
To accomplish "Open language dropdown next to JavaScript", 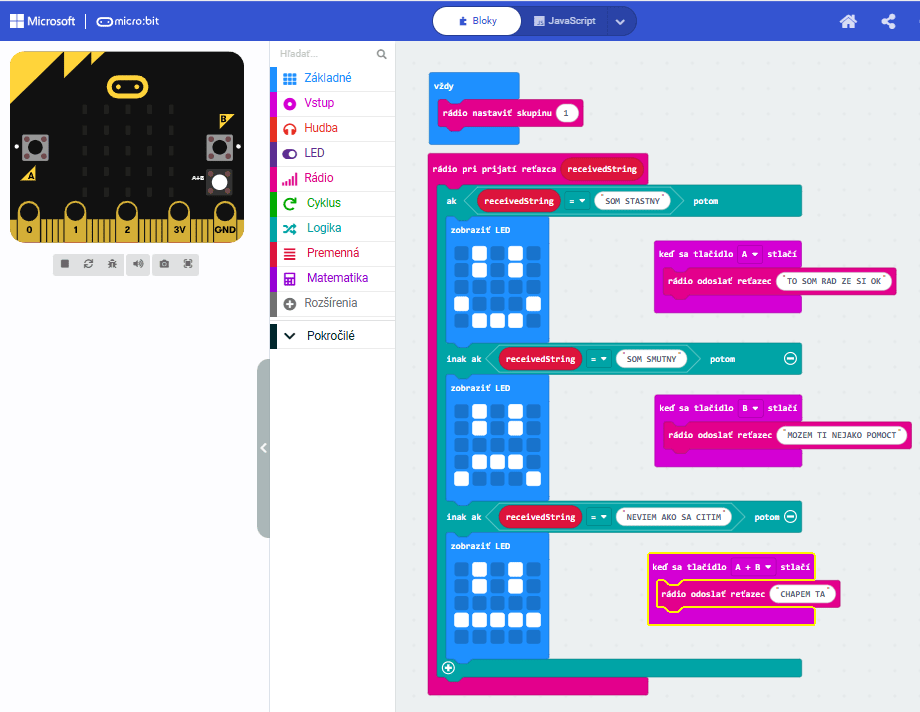I will click(620, 21).
